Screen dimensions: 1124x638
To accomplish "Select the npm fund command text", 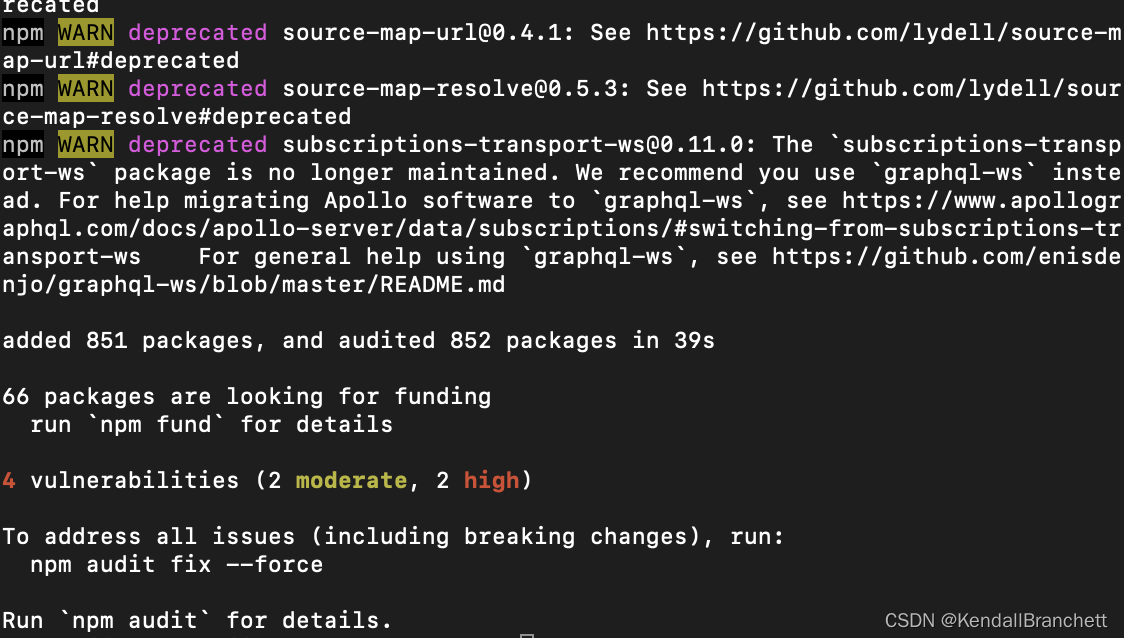I will [x=155, y=424].
